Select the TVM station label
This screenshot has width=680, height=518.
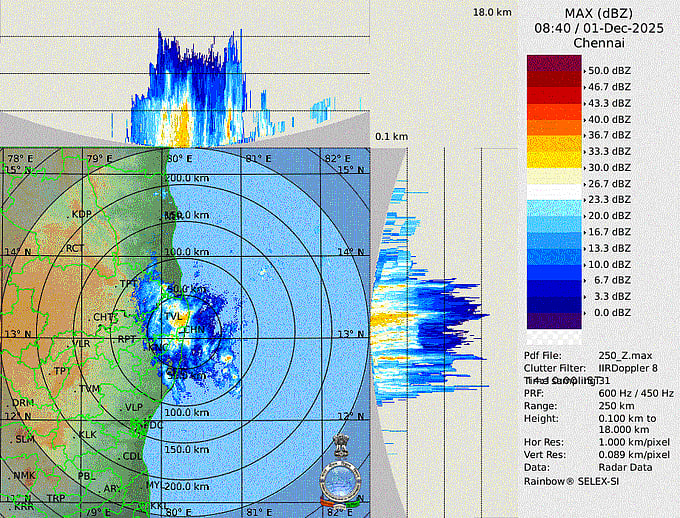[x=90, y=388]
